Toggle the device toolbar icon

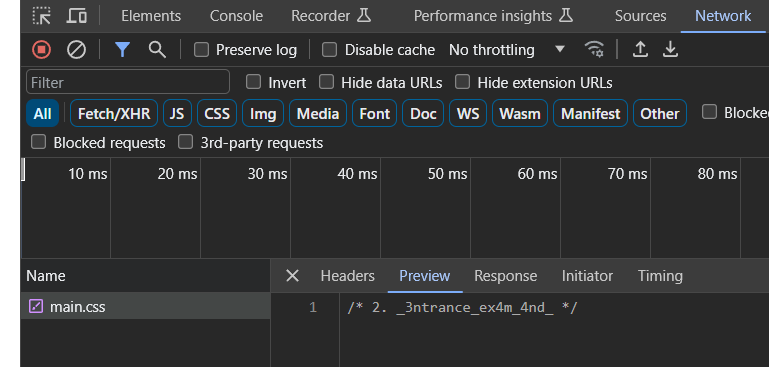pyautogui.click(x=76, y=16)
